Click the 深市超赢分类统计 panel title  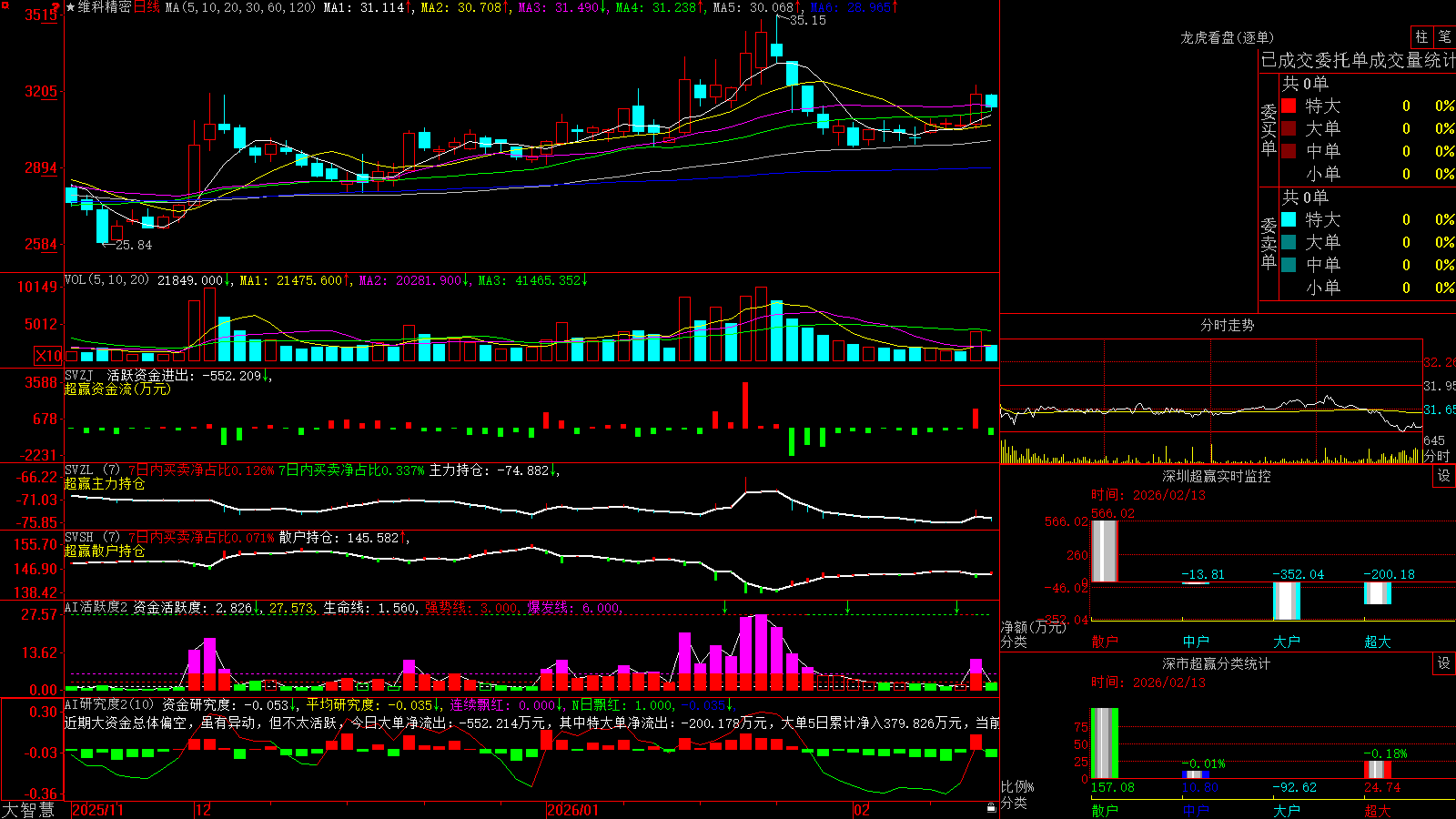1216,663
